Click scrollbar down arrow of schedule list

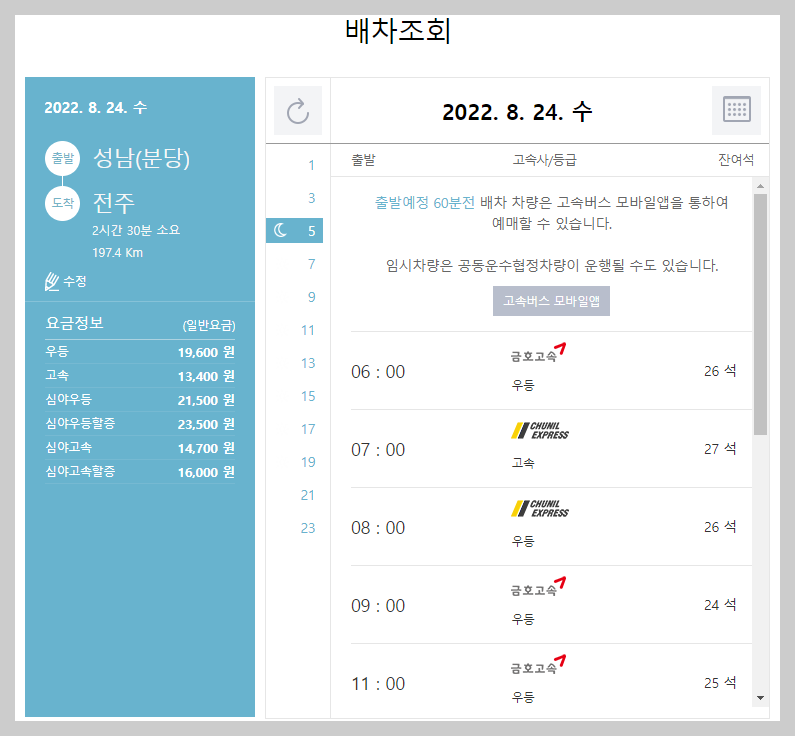(x=760, y=698)
